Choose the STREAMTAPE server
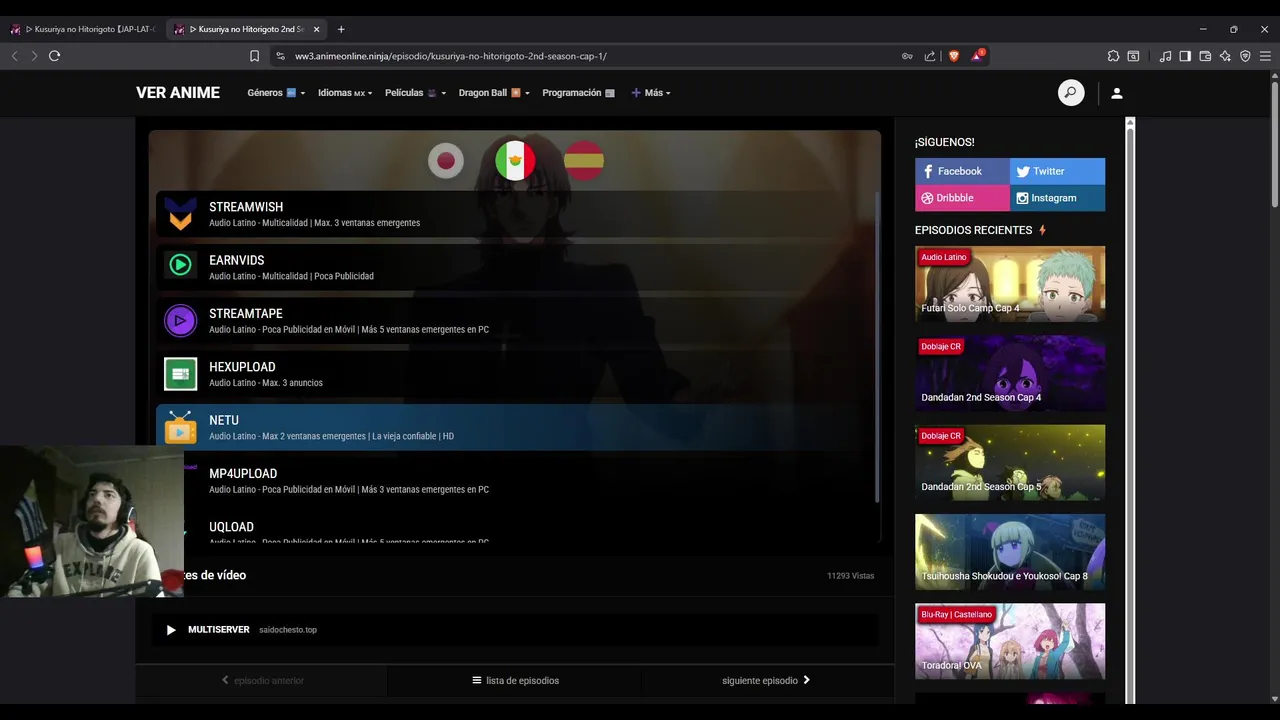This screenshot has width=1280, height=720. 515,321
